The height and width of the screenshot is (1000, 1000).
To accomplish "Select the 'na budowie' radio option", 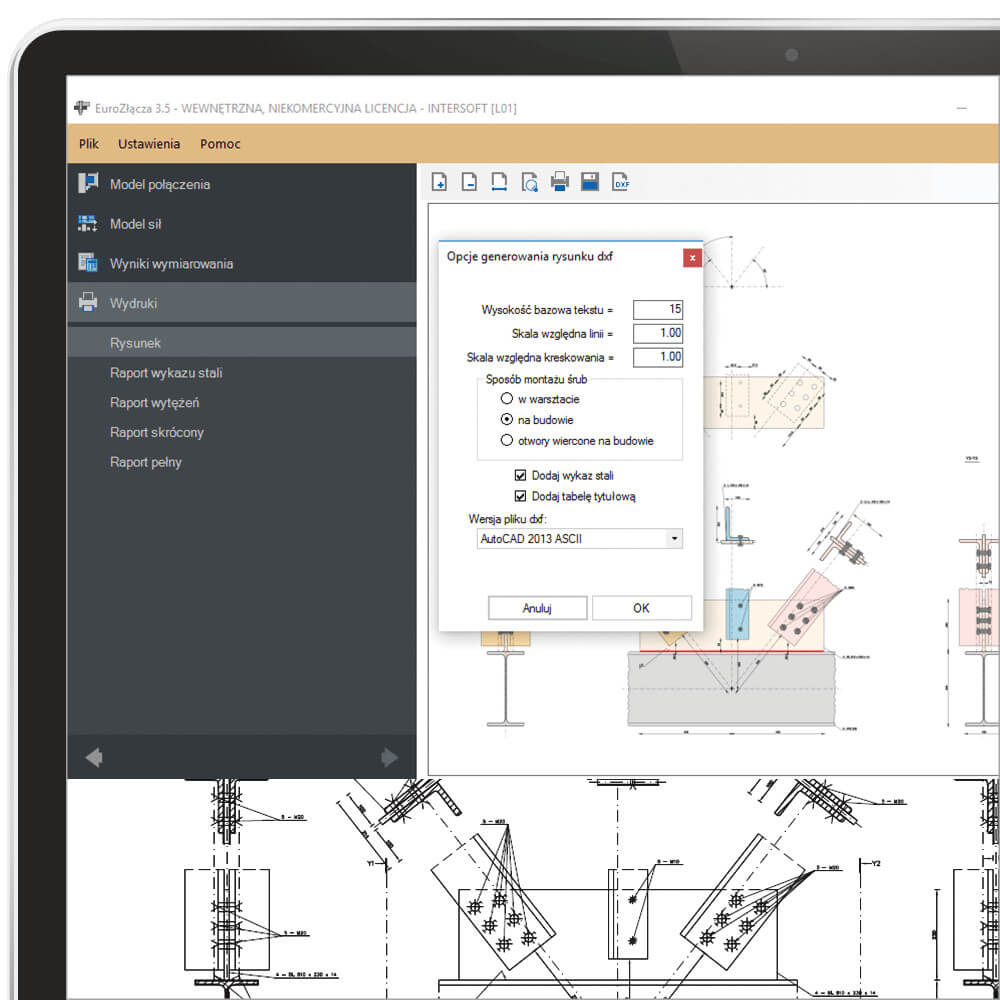I will [x=506, y=420].
